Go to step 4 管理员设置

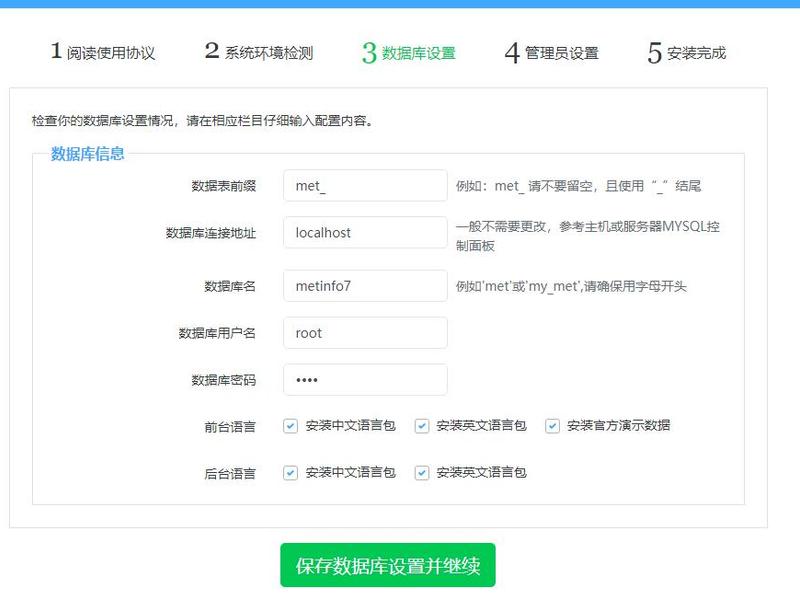point(552,53)
